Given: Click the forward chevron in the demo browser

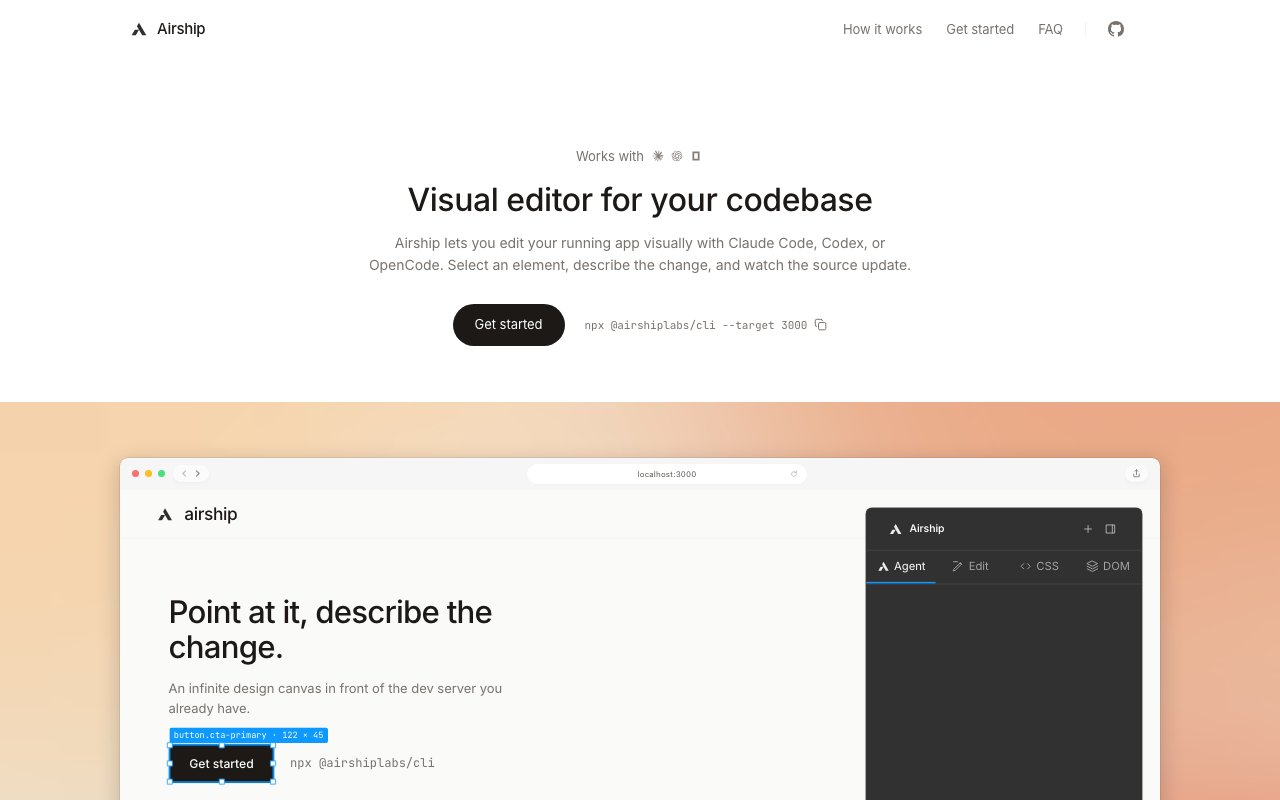Looking at the screenshot, I should [198, 474].
